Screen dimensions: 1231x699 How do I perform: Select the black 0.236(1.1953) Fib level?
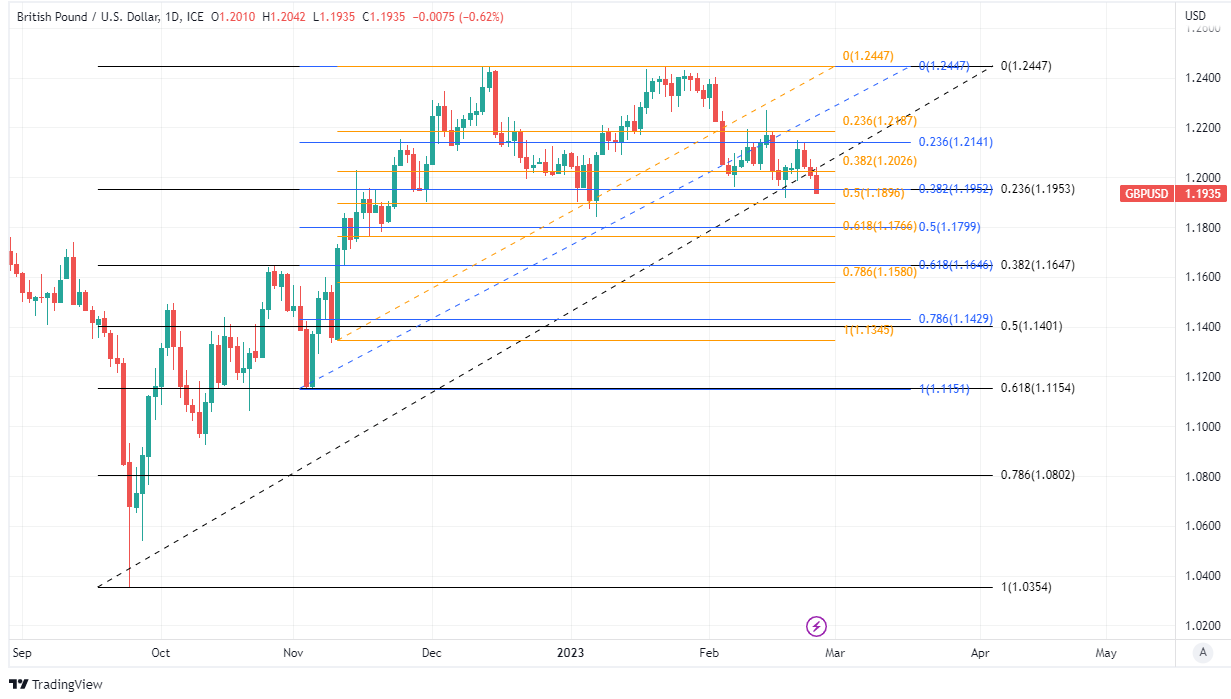1037,188
